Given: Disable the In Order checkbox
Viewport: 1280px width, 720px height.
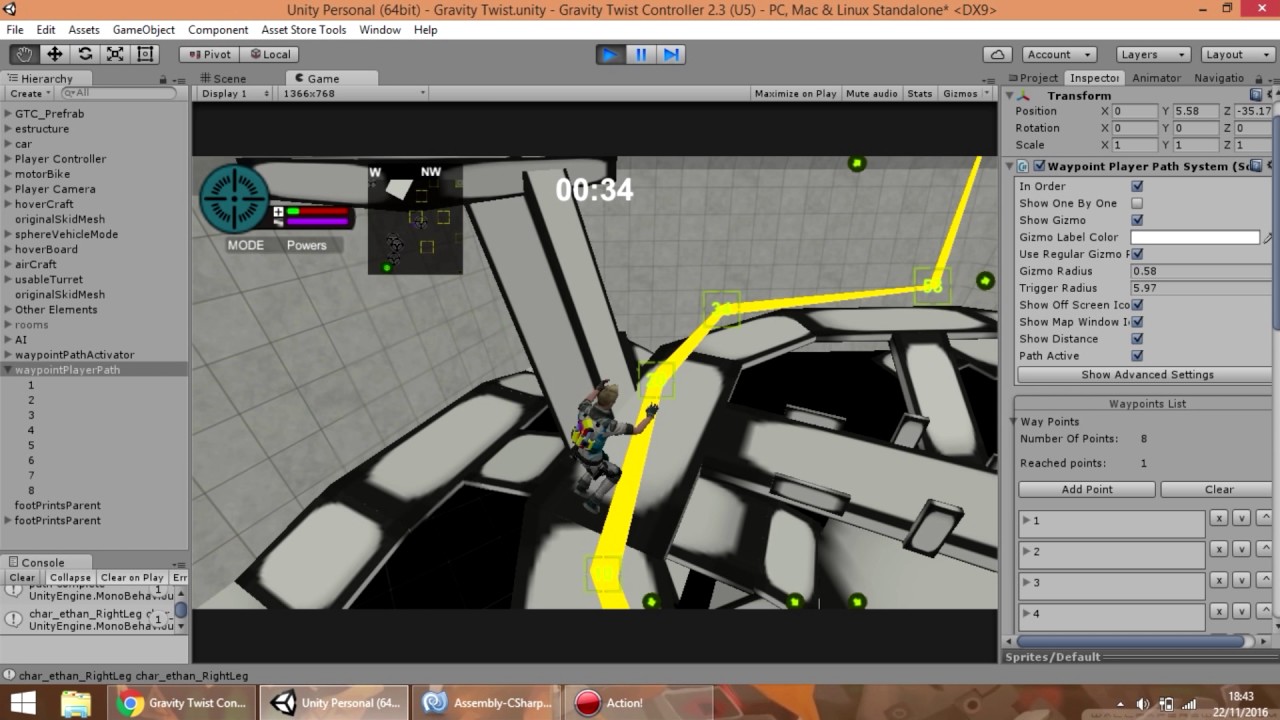Looking at the screenshot, I should [1137, 186].
